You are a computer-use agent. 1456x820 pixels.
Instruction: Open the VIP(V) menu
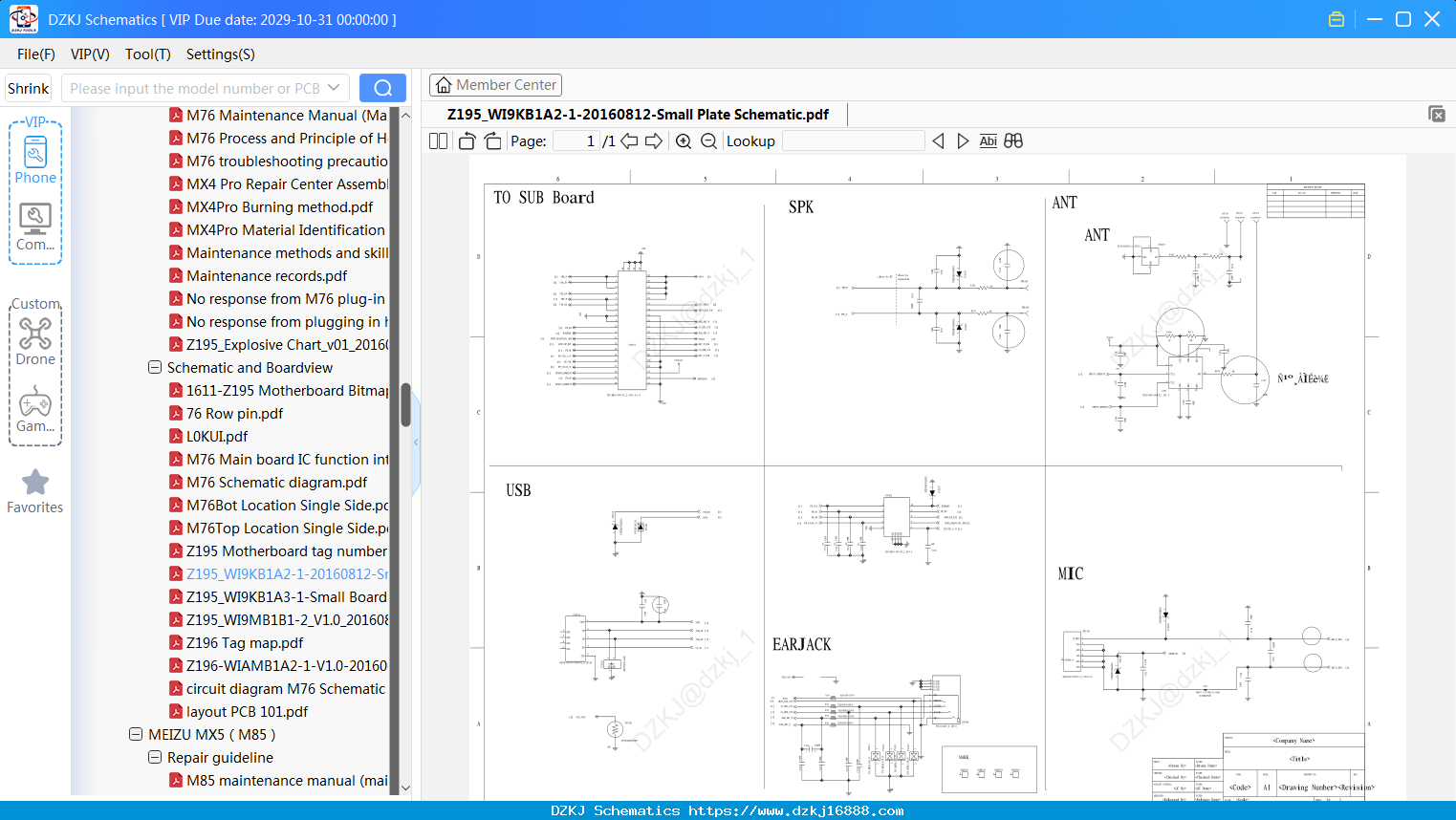[90, 54]
